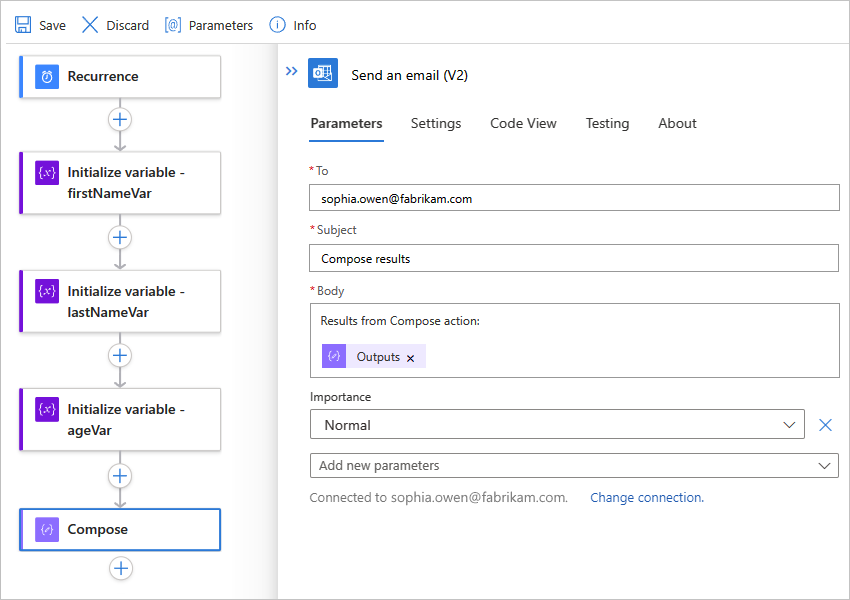The image size is (850, 600).
Task: Remove the Outputs token from Body
Action: click(x=410, y=358)
